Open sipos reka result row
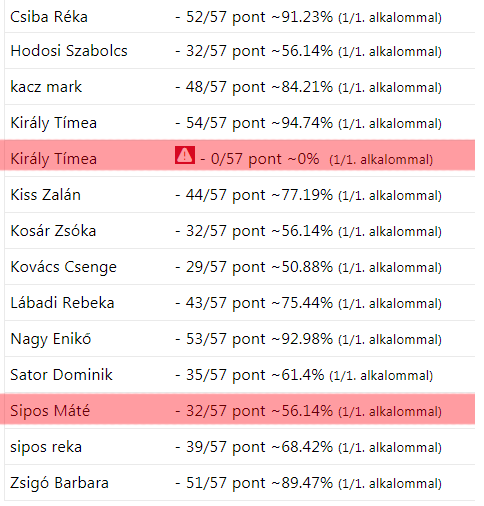The image size is (484, 506). 240,447
